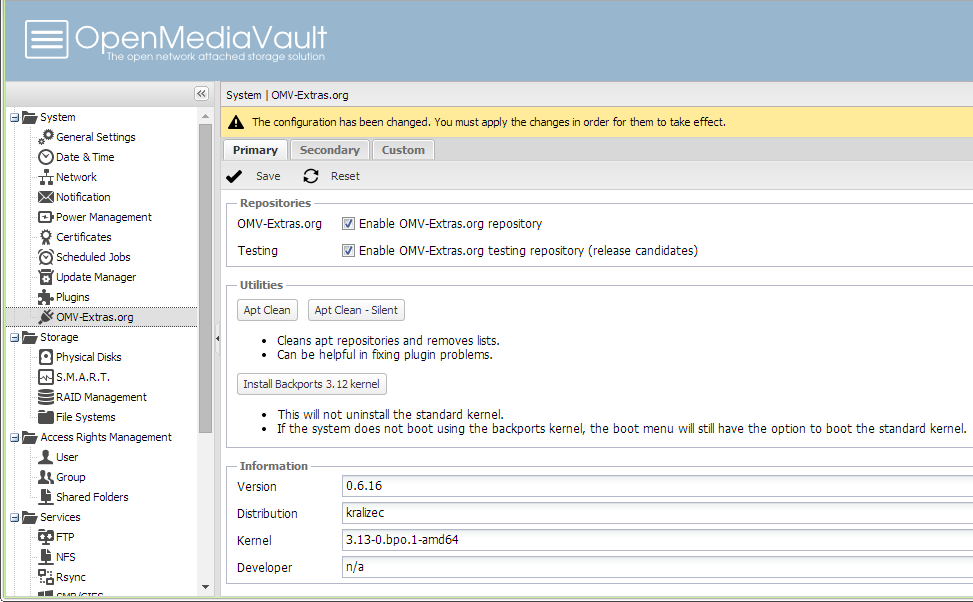
Task: Click the File Systems folder icon
Action: (46, 416)
